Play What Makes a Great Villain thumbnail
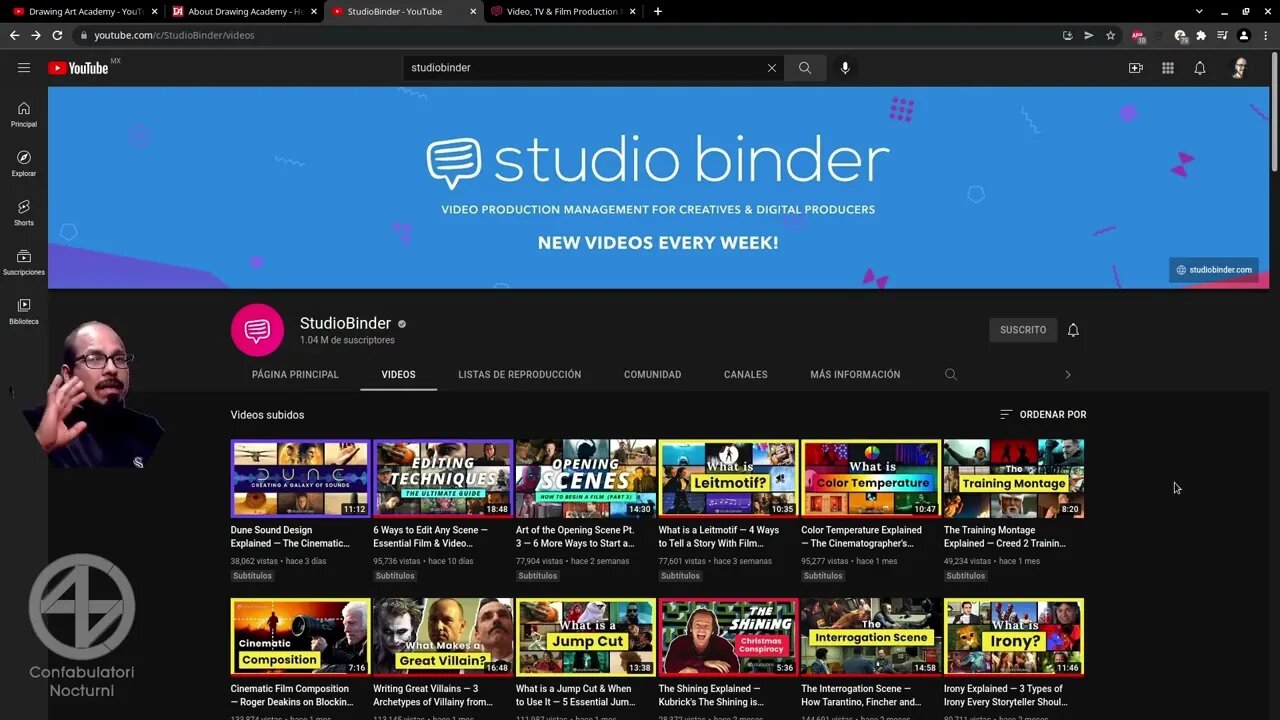Viewport: 1280px width, 720px height. (443, 637)
